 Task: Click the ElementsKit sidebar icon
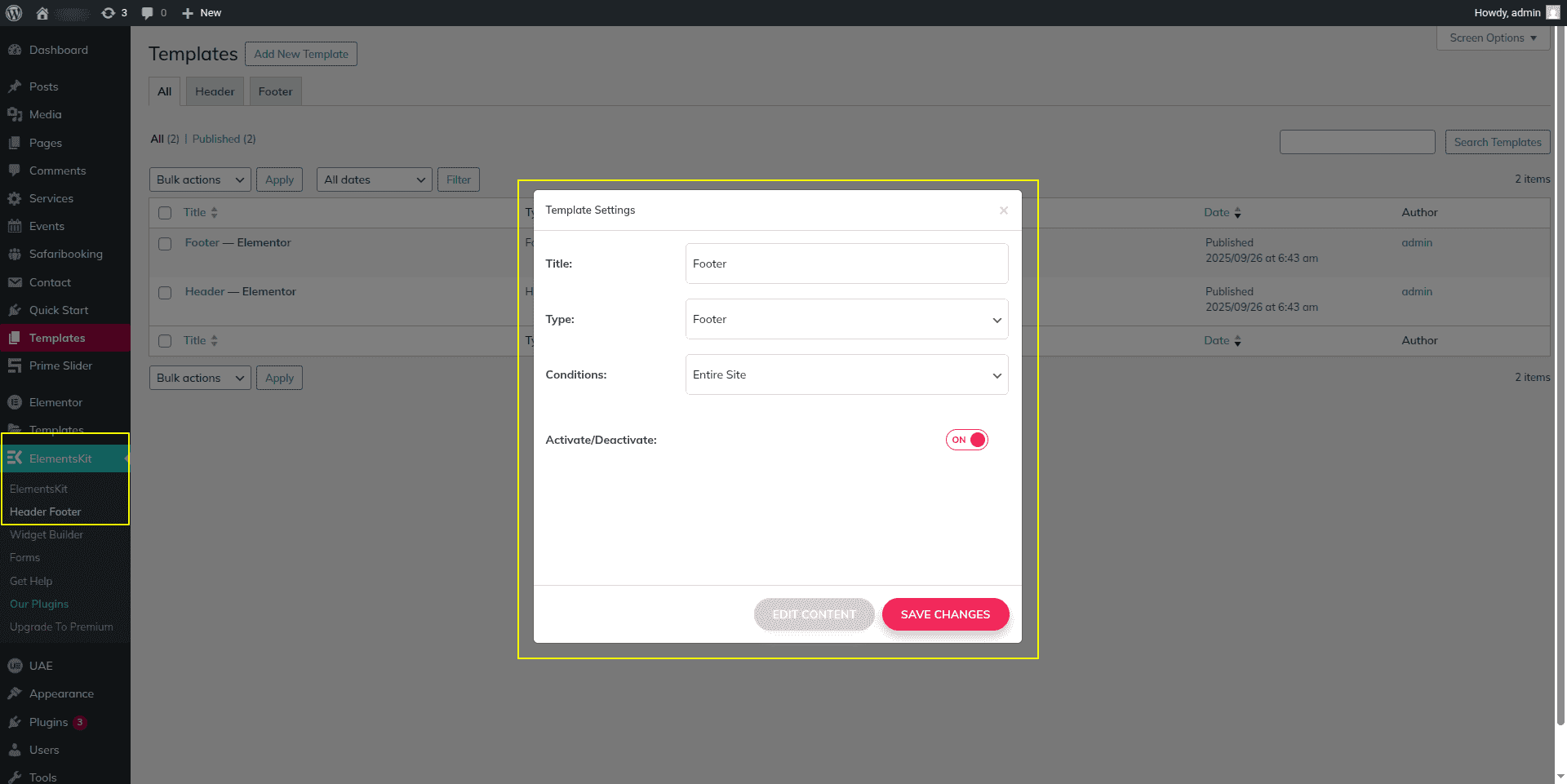(x=15, y=458)
